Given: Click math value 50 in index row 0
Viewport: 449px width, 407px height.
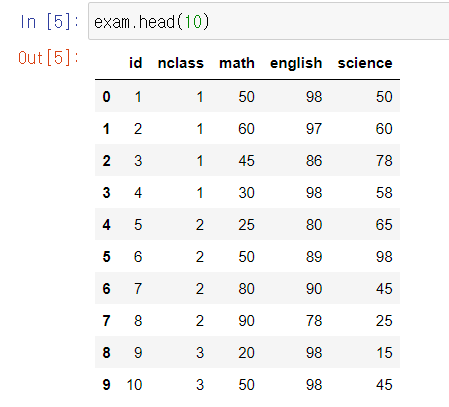Looking at the screenshot, I should click(246, 97).
